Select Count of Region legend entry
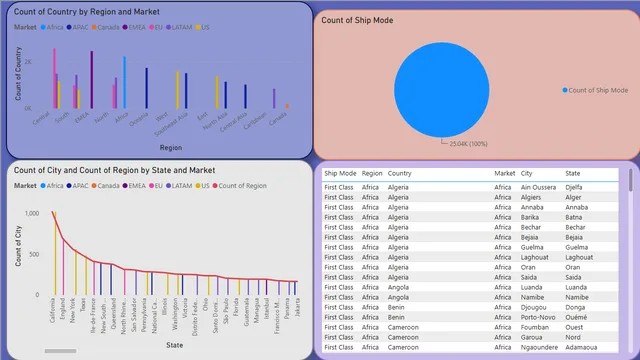 click(239, 186)
